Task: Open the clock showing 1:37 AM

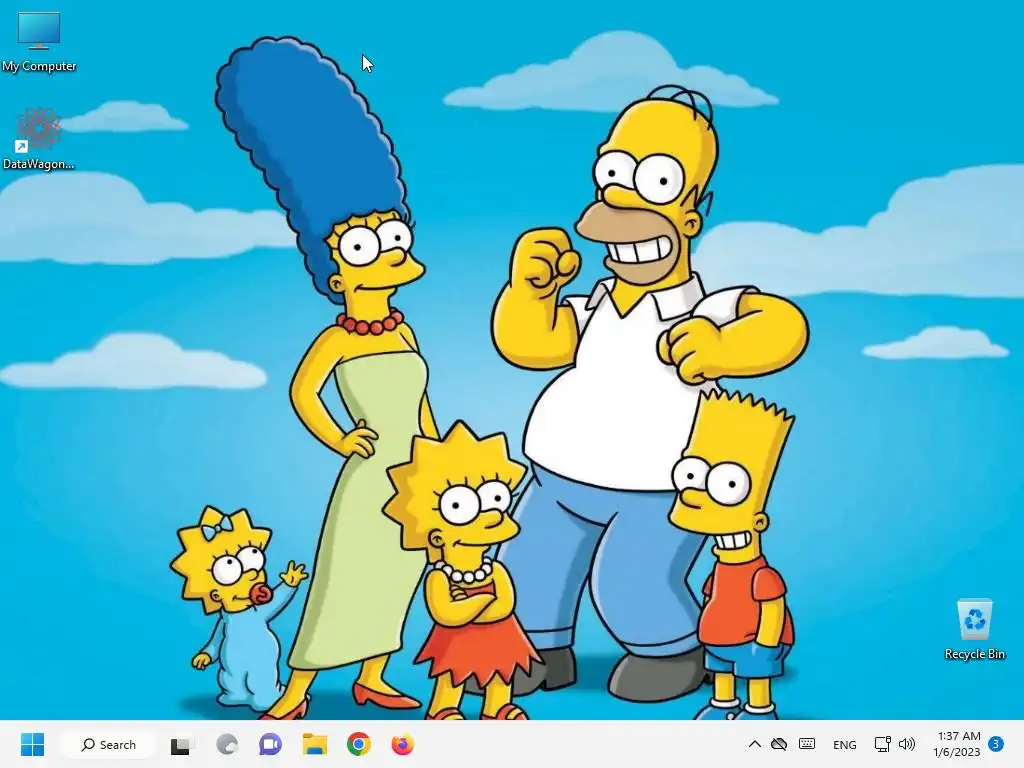Action: [957, 744]
